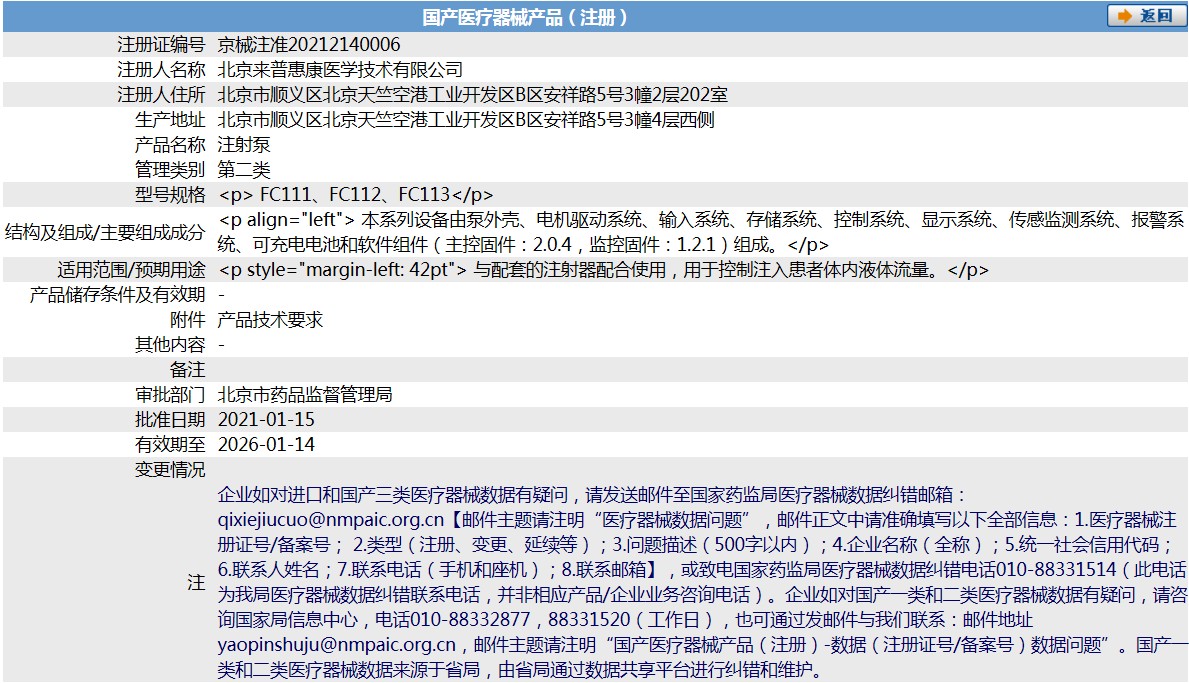Click email yaopinshuju@nmpaic.org.cn in the note
Image resolution: width=1189 pixels, height=683 pixels.
tap(337, 645)
